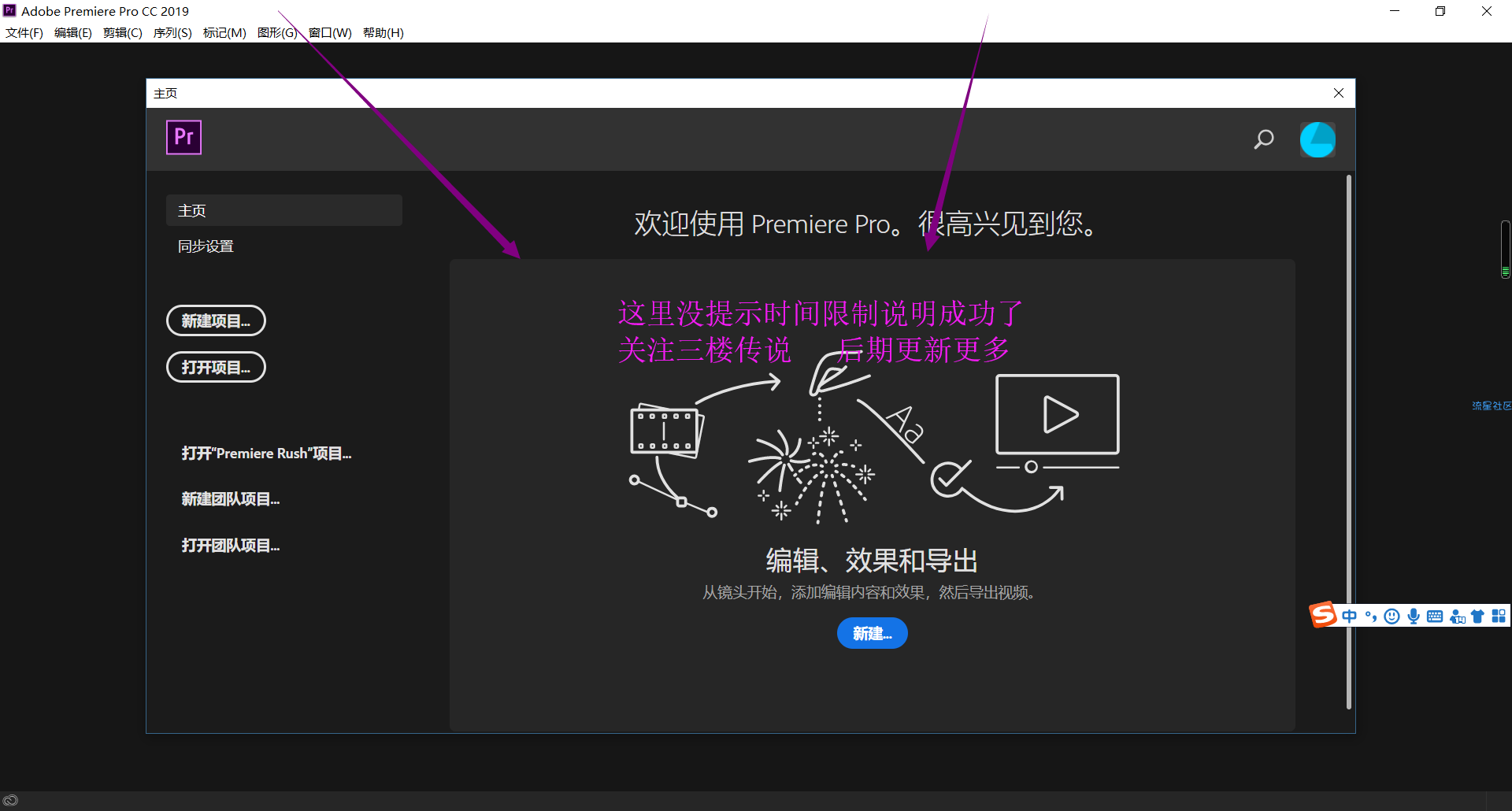The image size is (1512, 811).
Task: Open a Premiere Rush project link
Action: pyautogui.click(x=266, y=454)
